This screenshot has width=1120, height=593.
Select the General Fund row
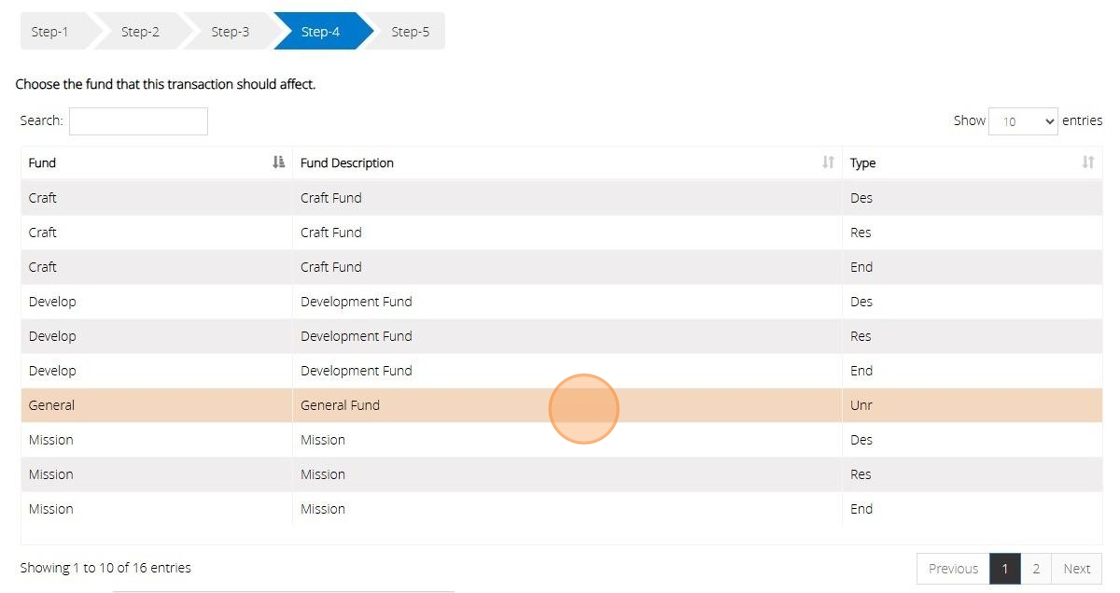tap(340, 406)
